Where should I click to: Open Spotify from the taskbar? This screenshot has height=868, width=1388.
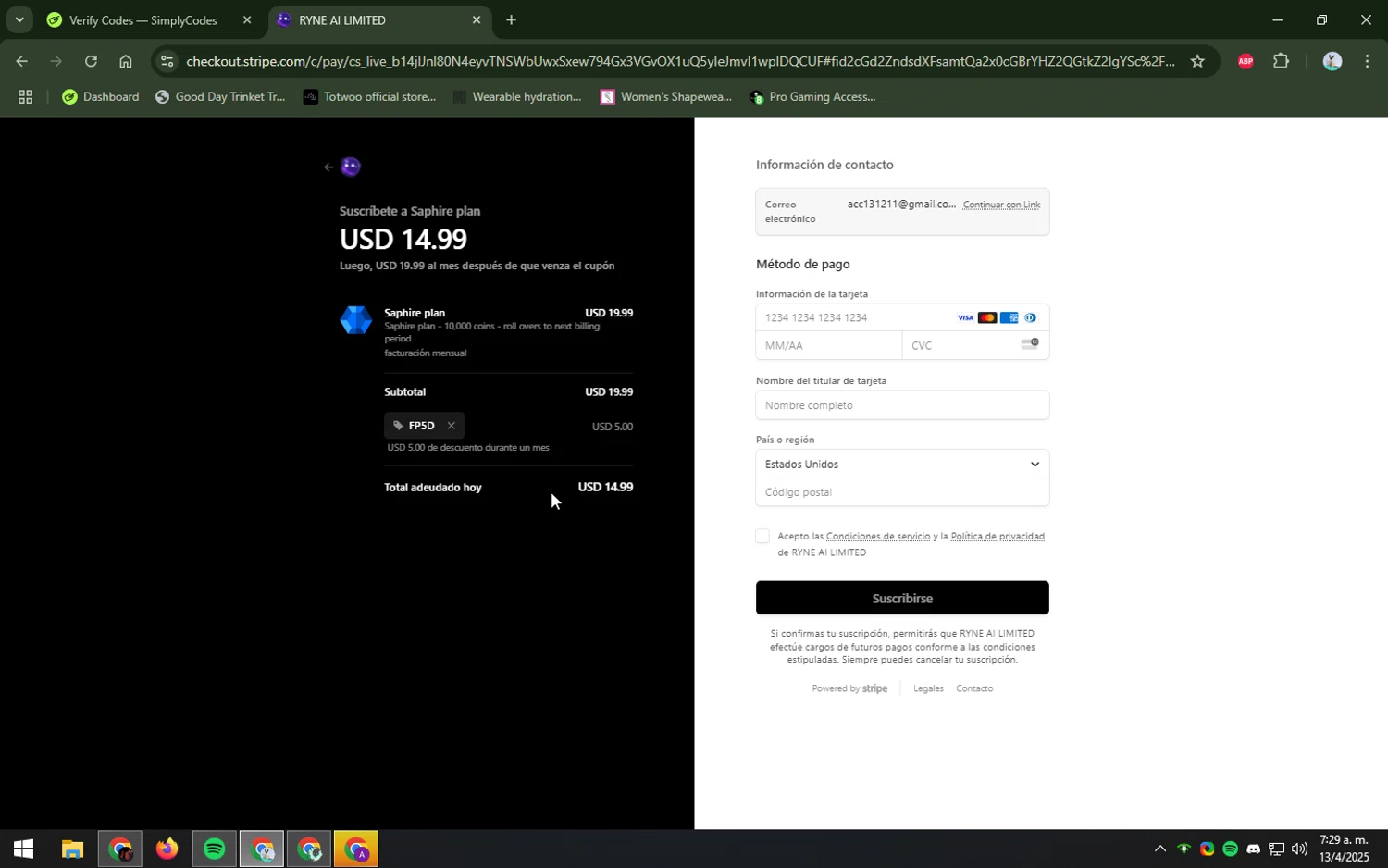point(214,849)
